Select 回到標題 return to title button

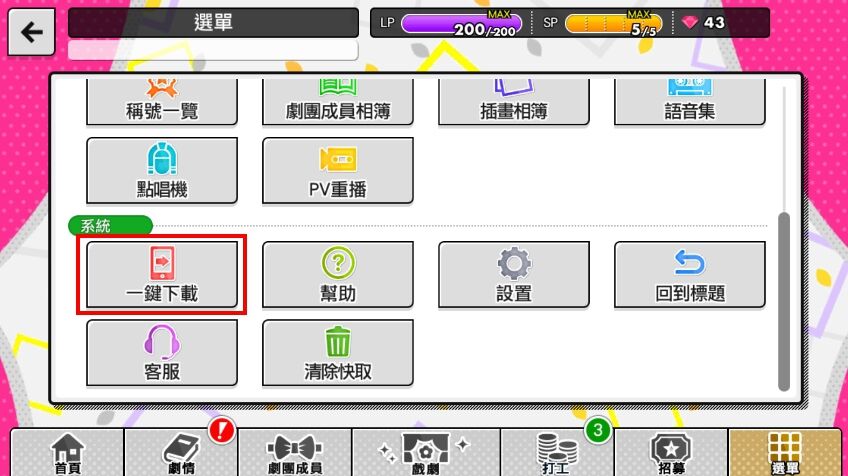point(690,274)
